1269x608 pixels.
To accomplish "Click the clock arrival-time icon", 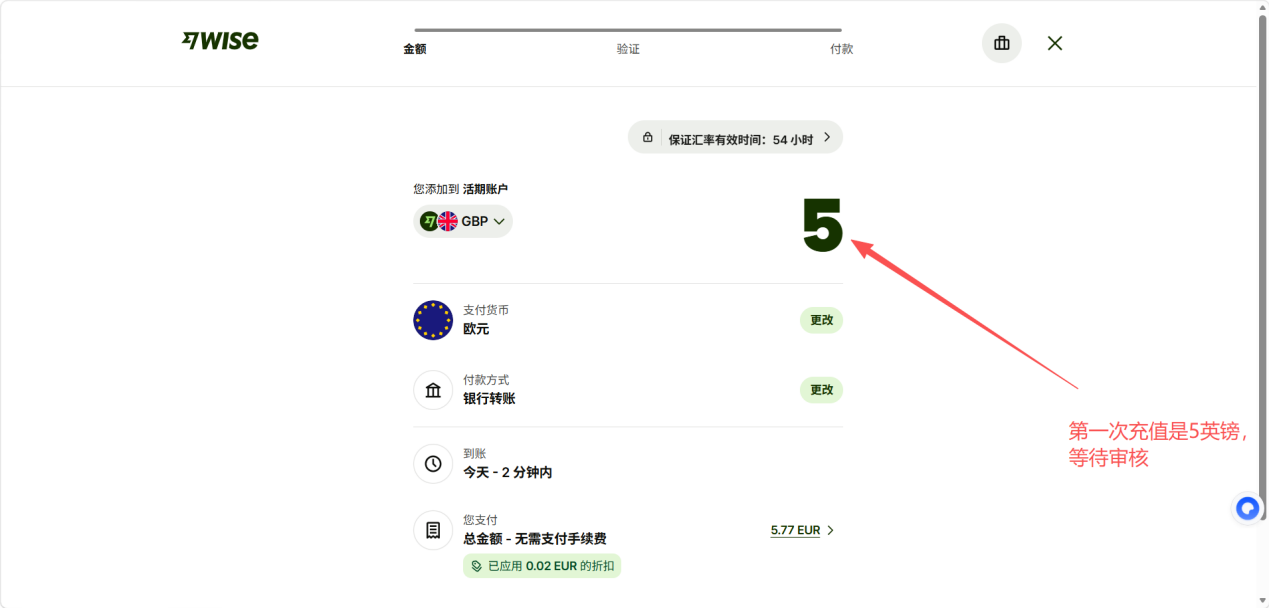I will point(433,463).
